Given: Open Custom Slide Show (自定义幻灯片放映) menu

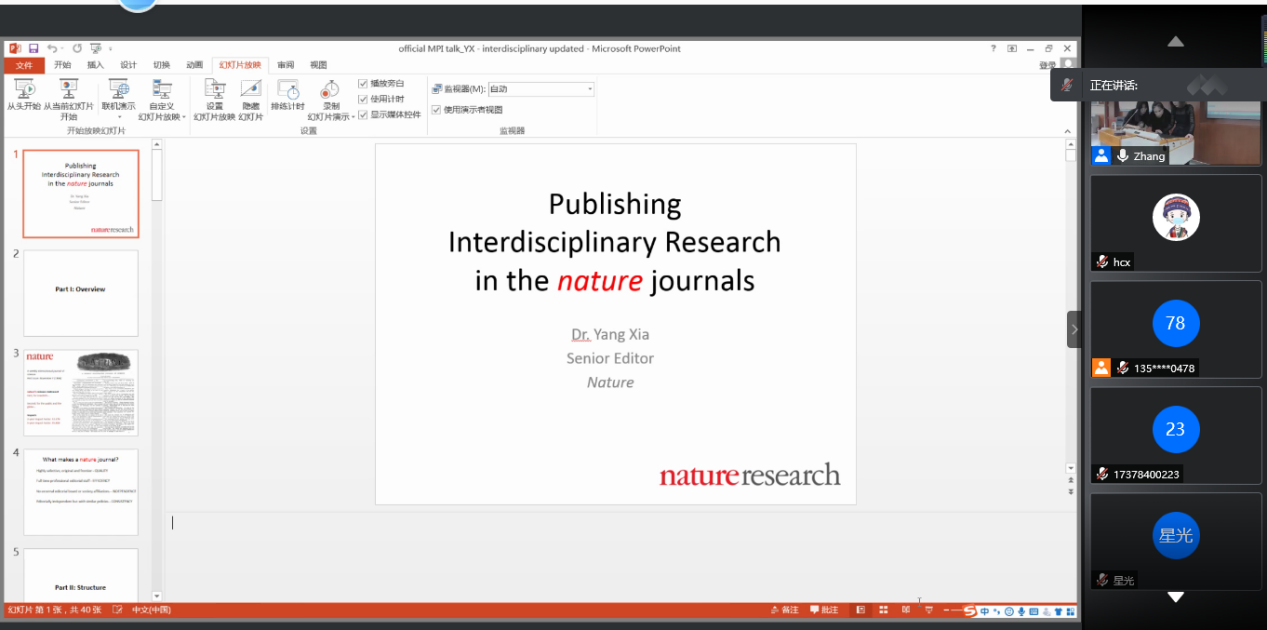Looking at the screenshot, I should (162, 100).
